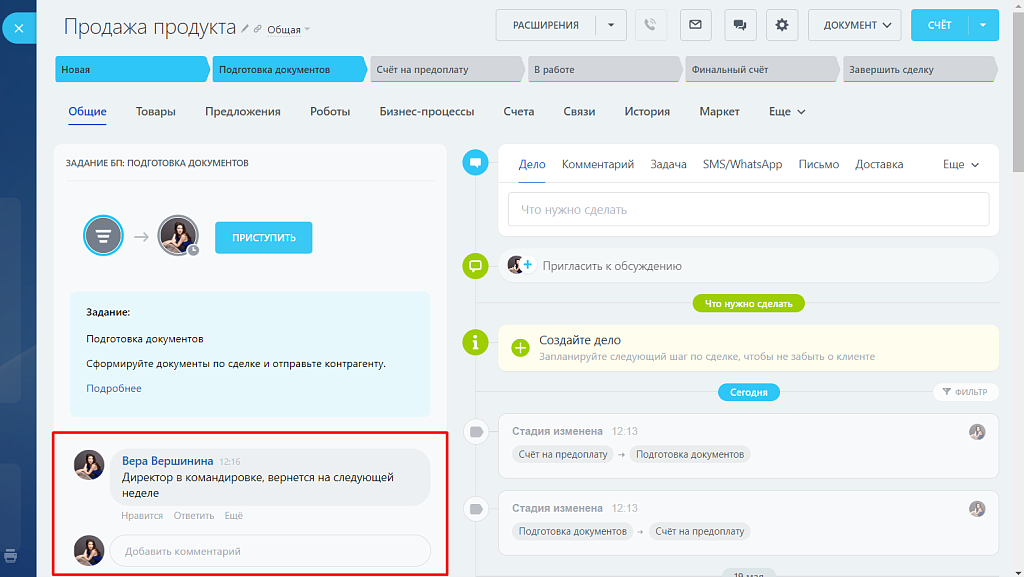This screenshot has height=577, width=1024.
Task: Click the green plus icon on 'Создайте дело'
Action: pos(520,347)
